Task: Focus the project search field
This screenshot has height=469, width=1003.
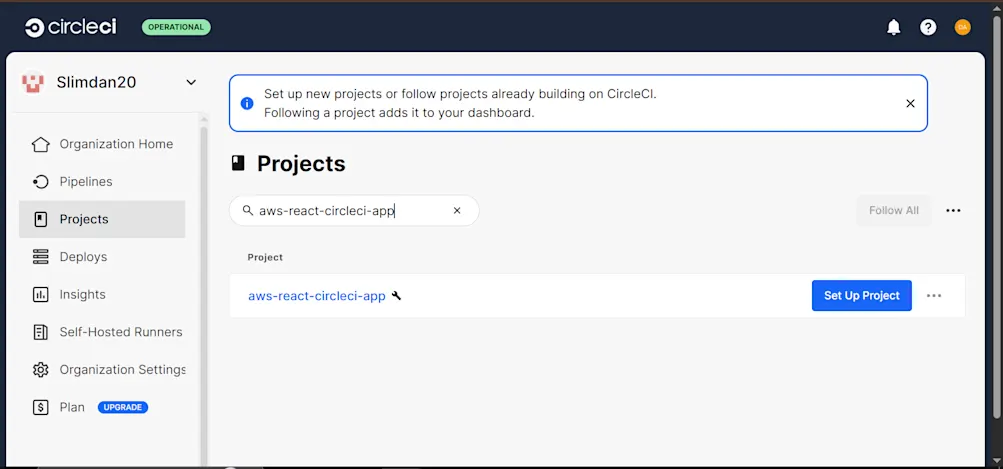Action: click(x=354, y=211)
